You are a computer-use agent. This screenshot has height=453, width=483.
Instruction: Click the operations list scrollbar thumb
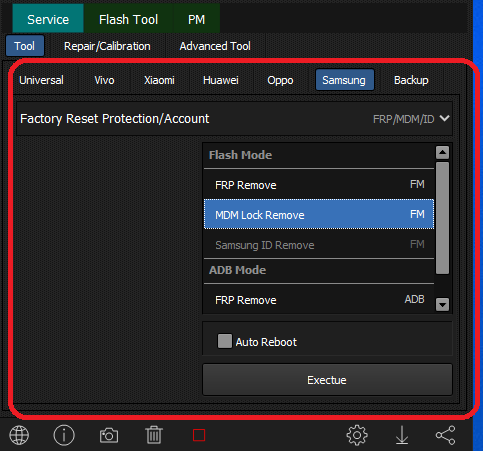click(442, 218)
